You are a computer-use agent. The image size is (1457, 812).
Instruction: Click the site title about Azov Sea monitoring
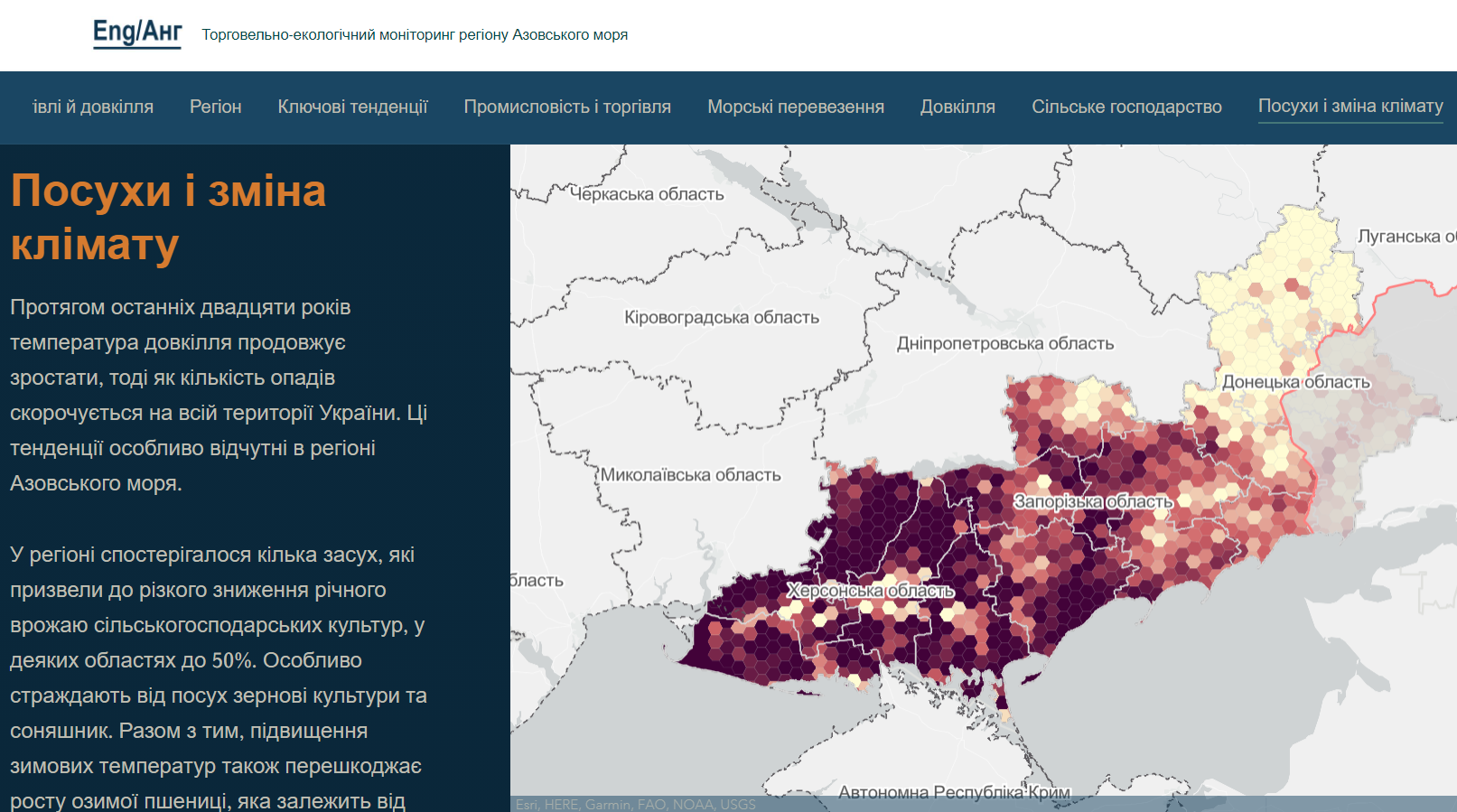415,35
